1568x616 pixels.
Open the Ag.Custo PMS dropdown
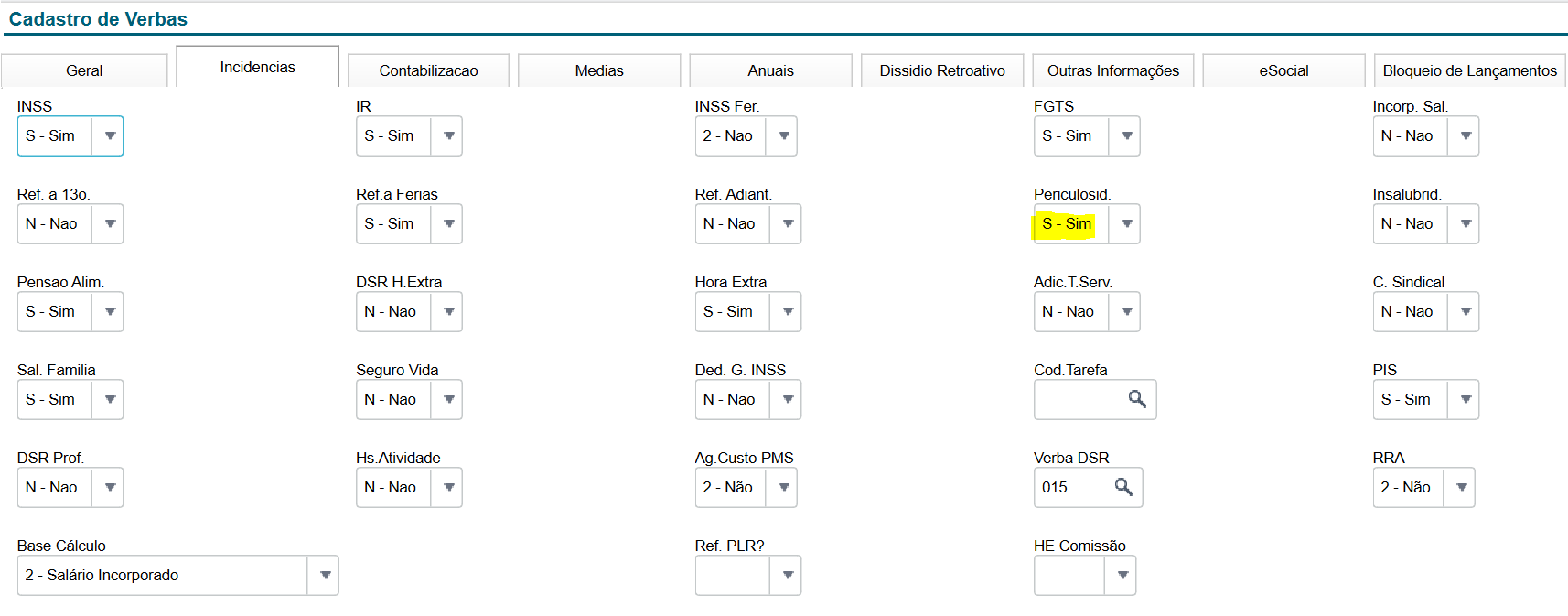coord(783,487)
